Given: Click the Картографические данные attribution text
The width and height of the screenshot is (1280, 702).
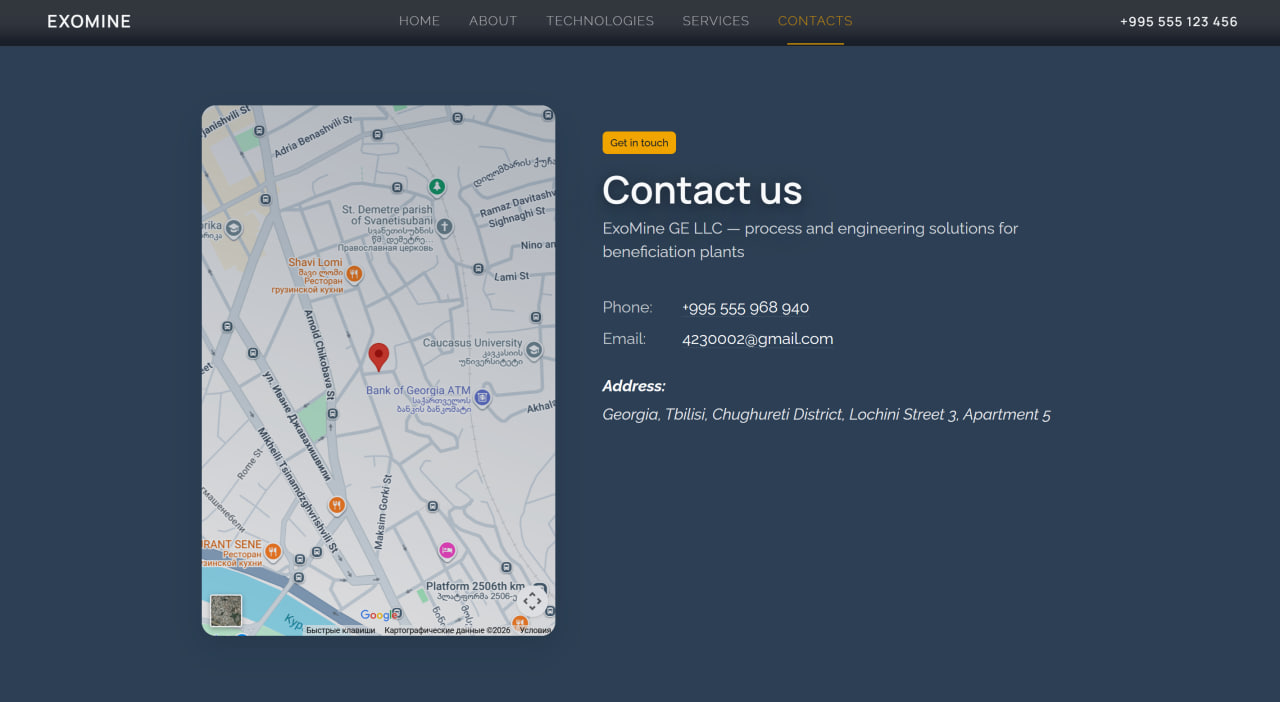Looking at the screenshot, I should (447, 630).
